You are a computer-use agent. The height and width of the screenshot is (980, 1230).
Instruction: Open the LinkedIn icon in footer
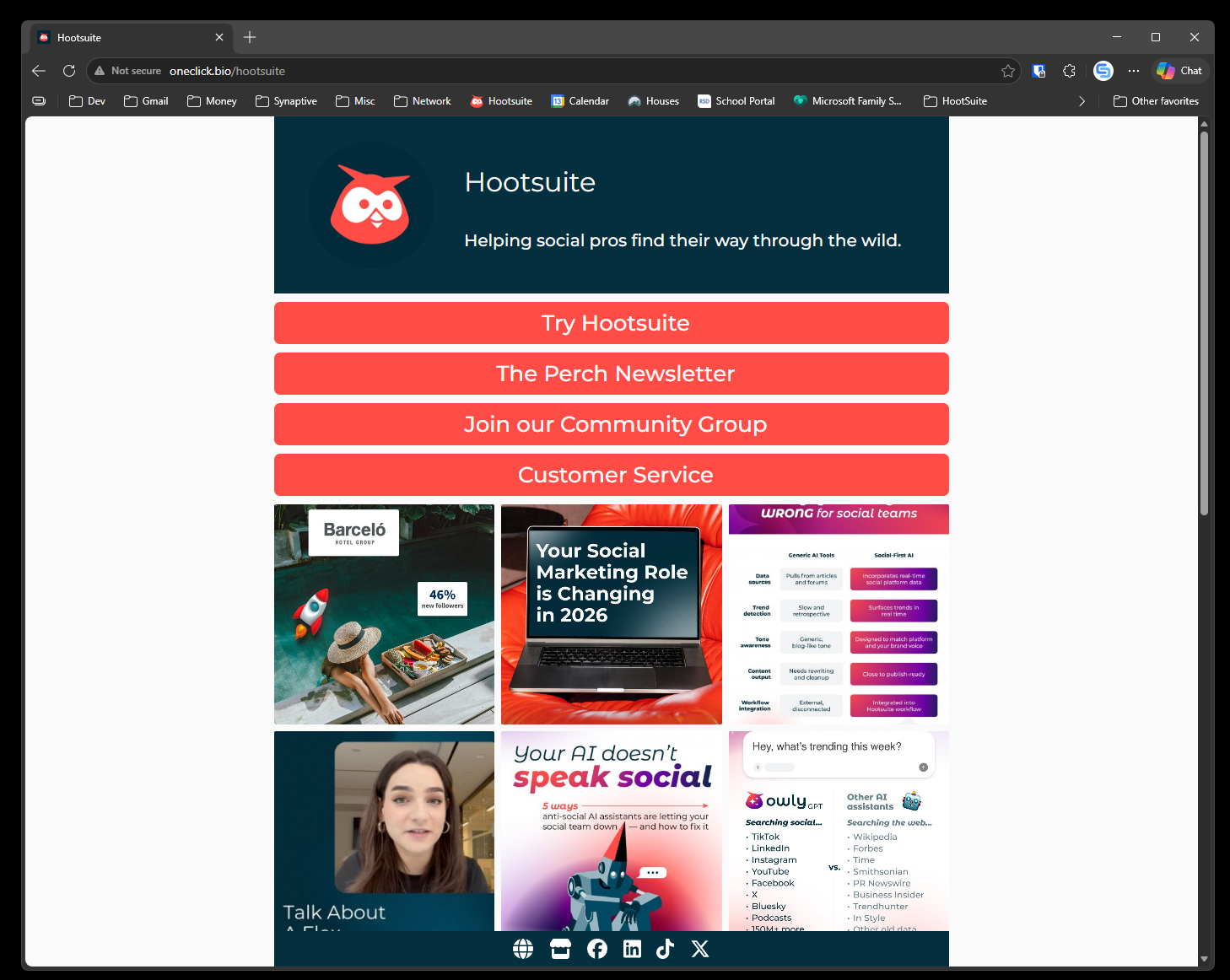tap(632, 949)
